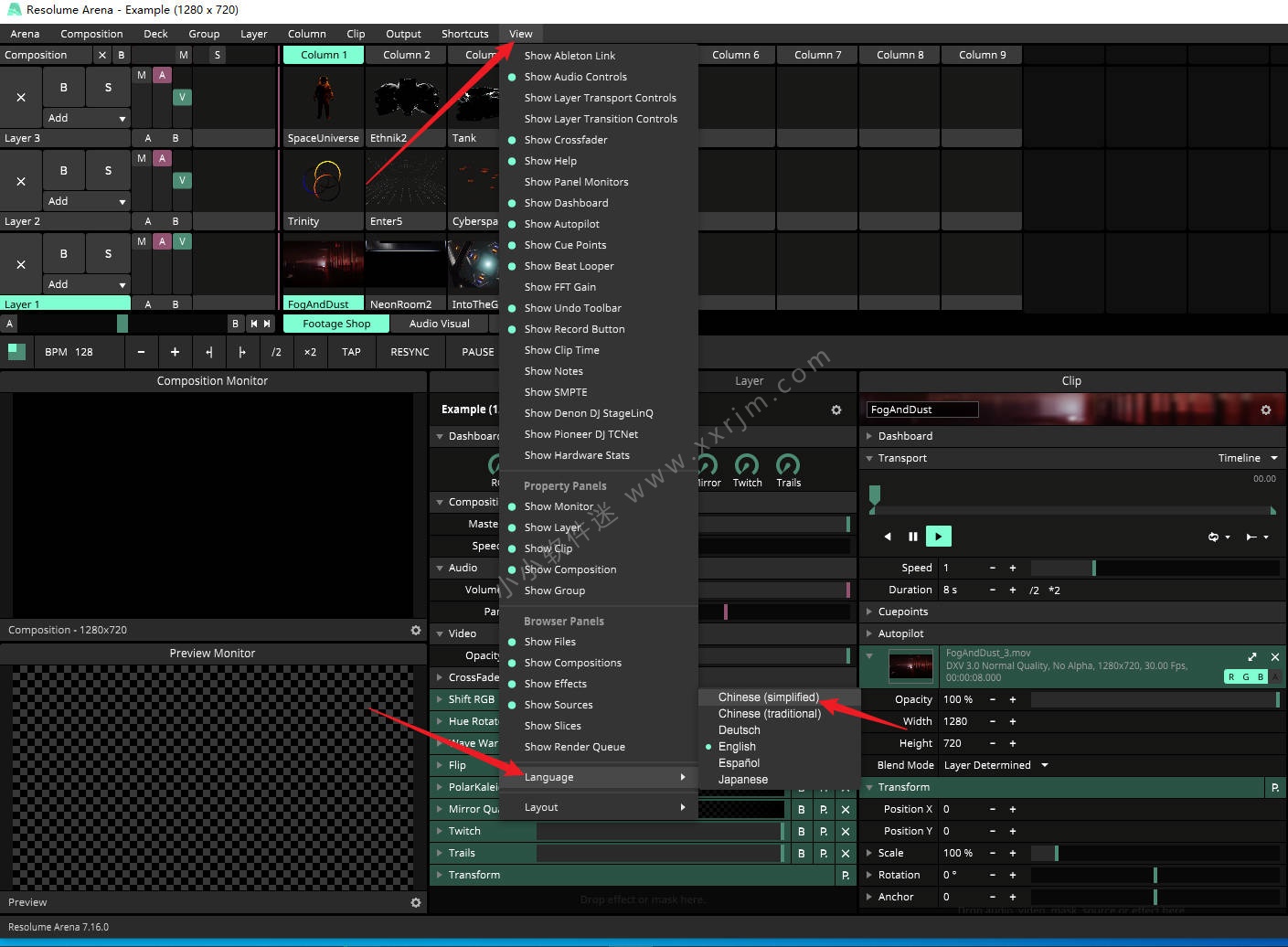
Task: Click the Twitch effect dashboard knob
Action: pyautogui.click(x=747, y=465)
